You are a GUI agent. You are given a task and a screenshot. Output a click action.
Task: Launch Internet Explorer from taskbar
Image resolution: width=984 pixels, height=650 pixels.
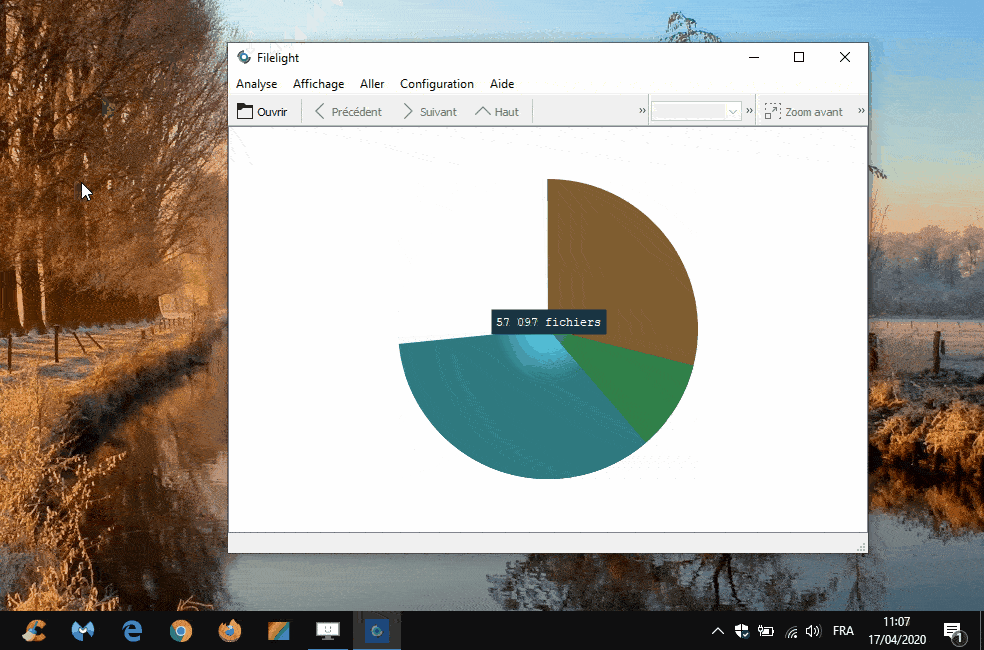(x=132, y=631)
